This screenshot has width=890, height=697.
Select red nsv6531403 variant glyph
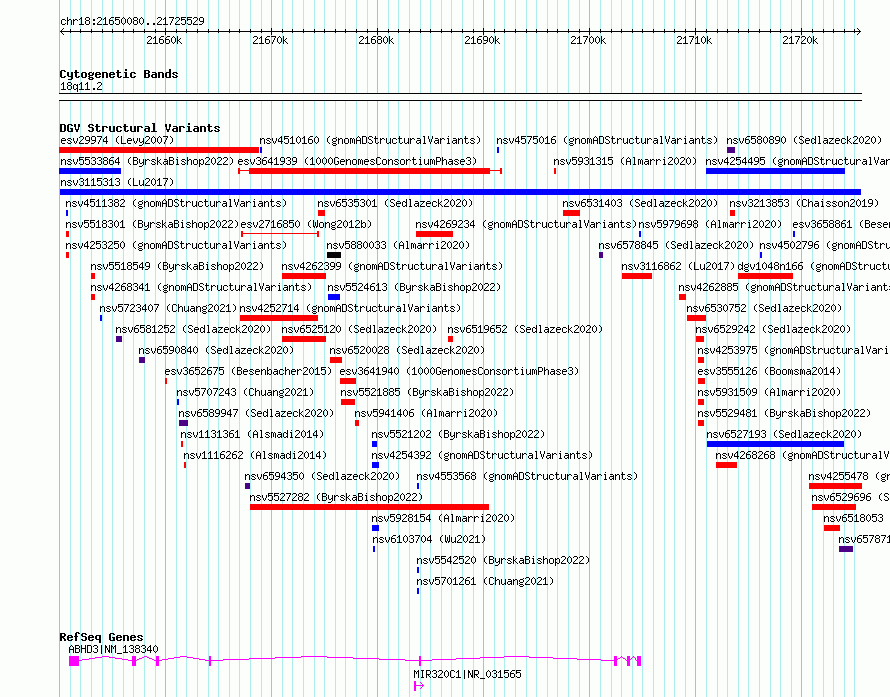tap(572, 213)
